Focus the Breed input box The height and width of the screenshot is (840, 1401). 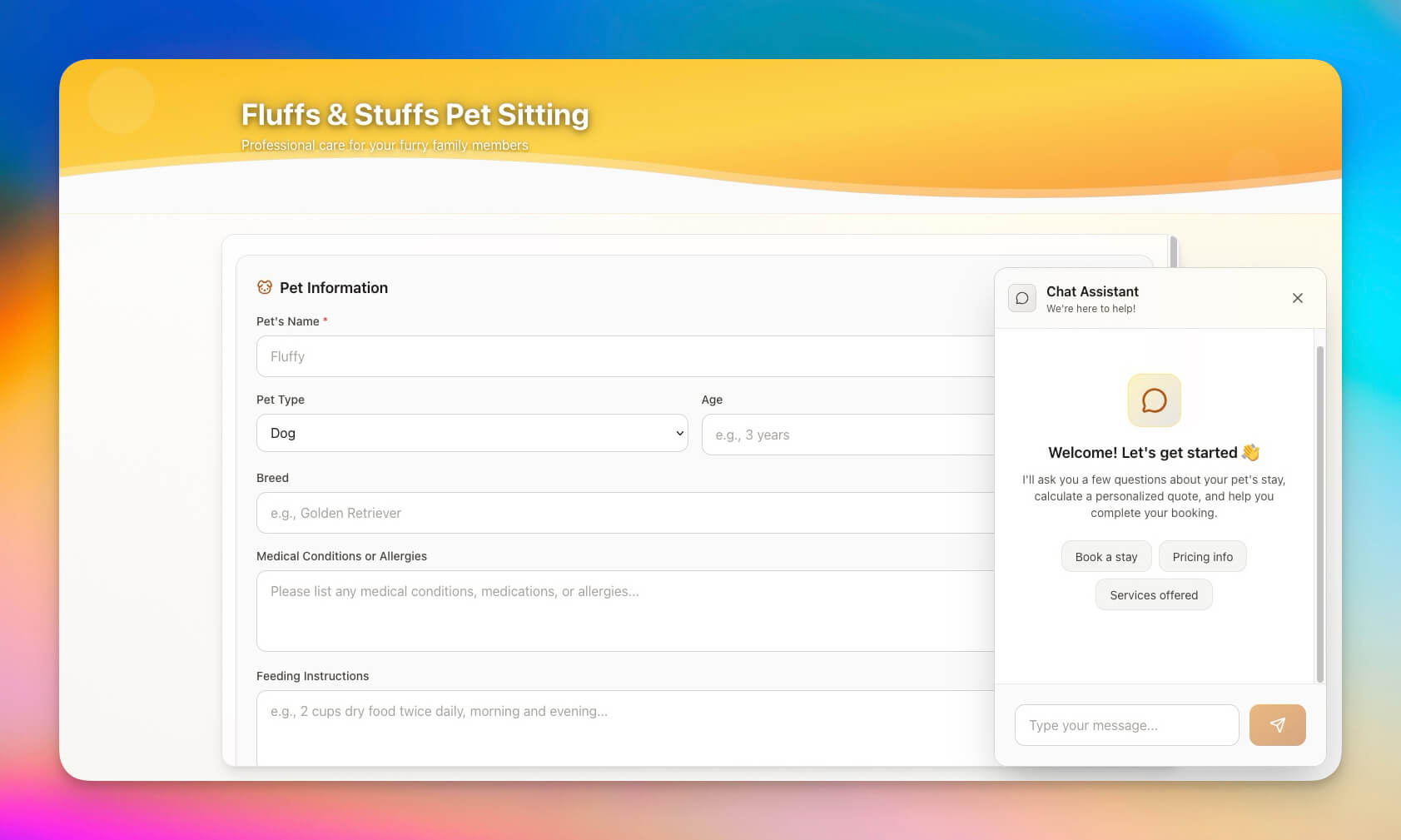coord(624,513)
